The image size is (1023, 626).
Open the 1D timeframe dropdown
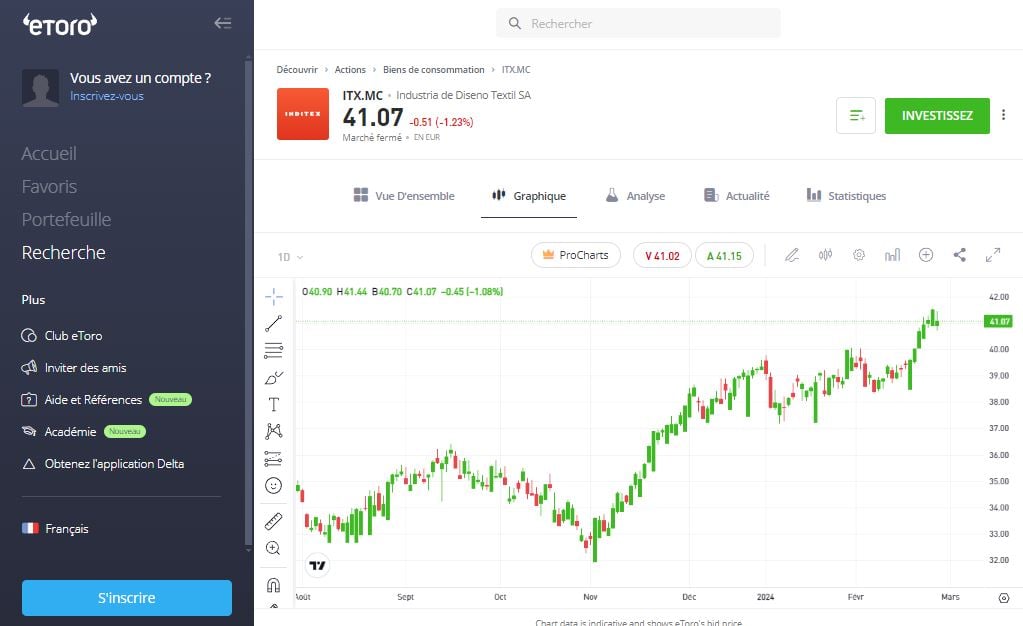(x=287, y=256)
